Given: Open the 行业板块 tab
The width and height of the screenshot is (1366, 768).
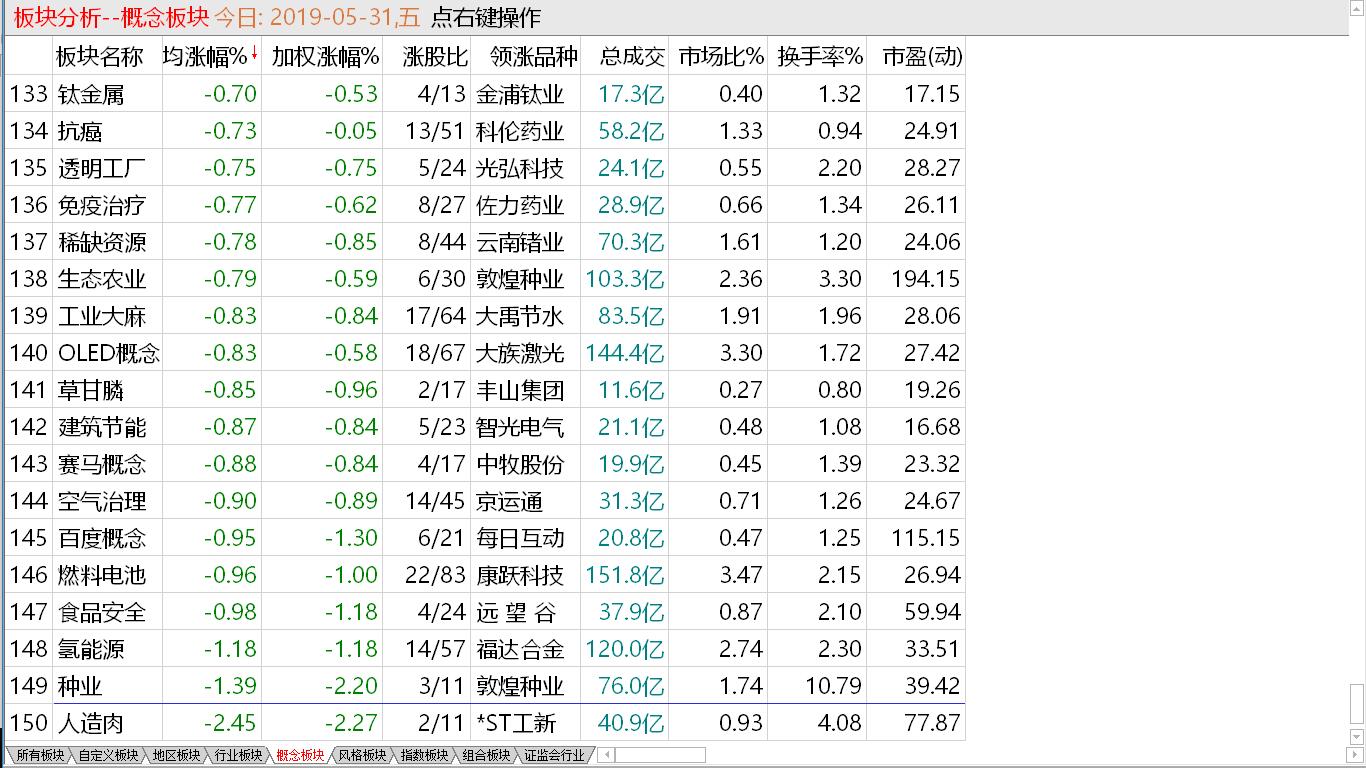Looking at the screenshot, I should tap(238, 756).
